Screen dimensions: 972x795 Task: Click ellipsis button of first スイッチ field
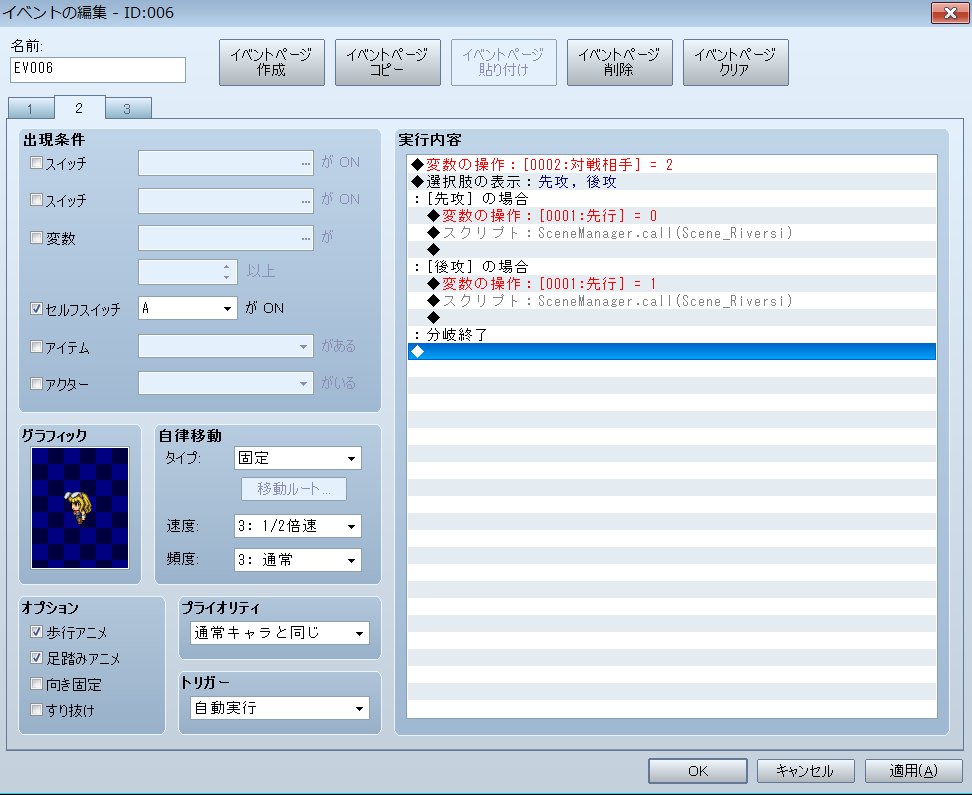click(305, 163)
